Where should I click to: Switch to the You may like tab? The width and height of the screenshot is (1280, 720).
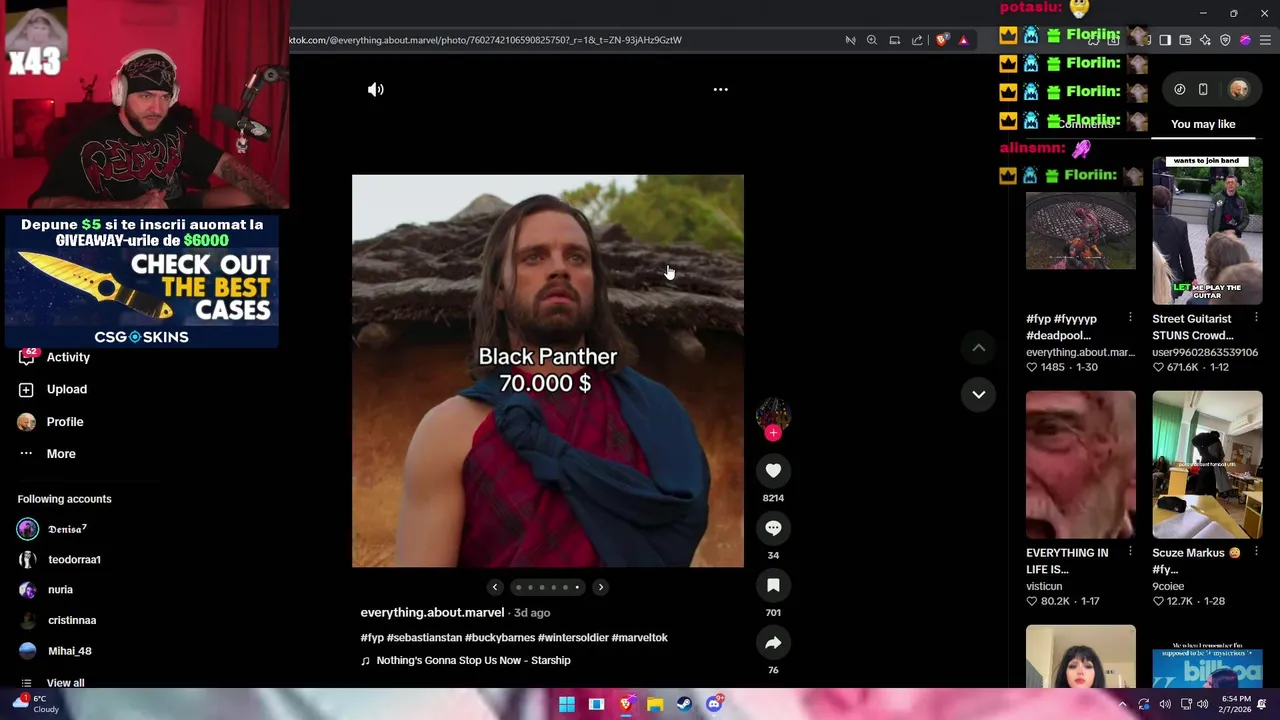click(1203, 124)
